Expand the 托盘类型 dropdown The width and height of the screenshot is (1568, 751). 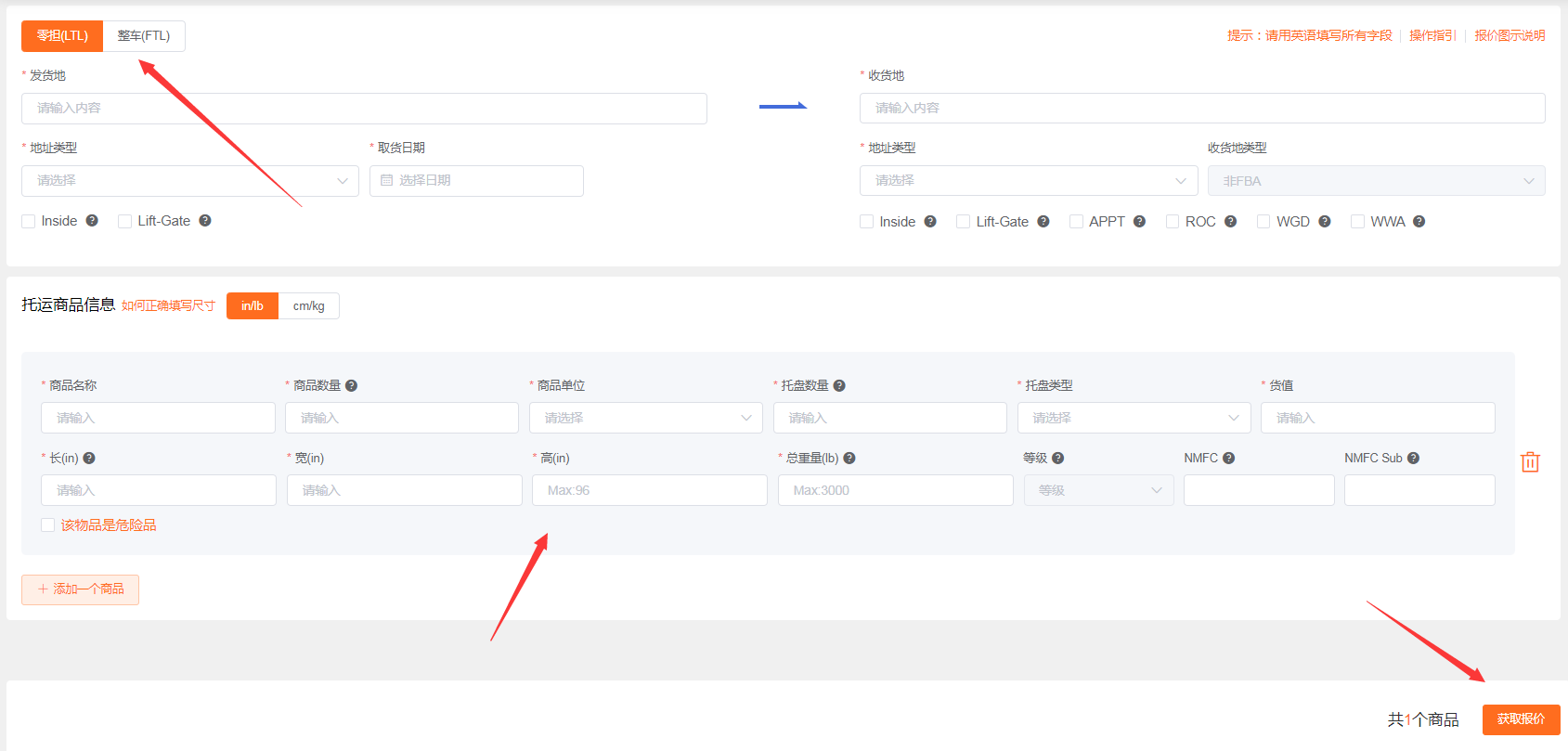point(1134,418)
